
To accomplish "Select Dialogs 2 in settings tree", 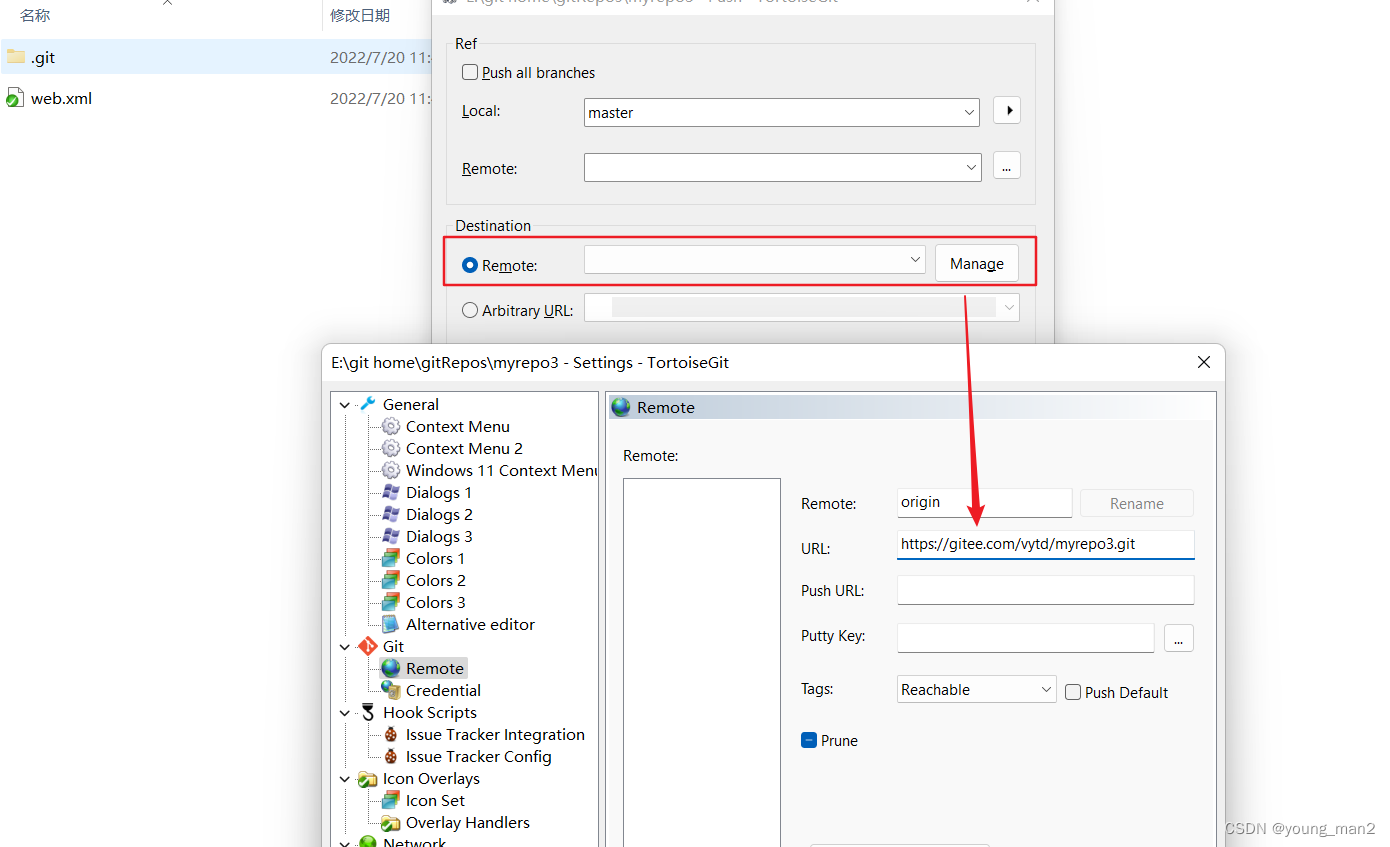I will click(x=439, y=514).
